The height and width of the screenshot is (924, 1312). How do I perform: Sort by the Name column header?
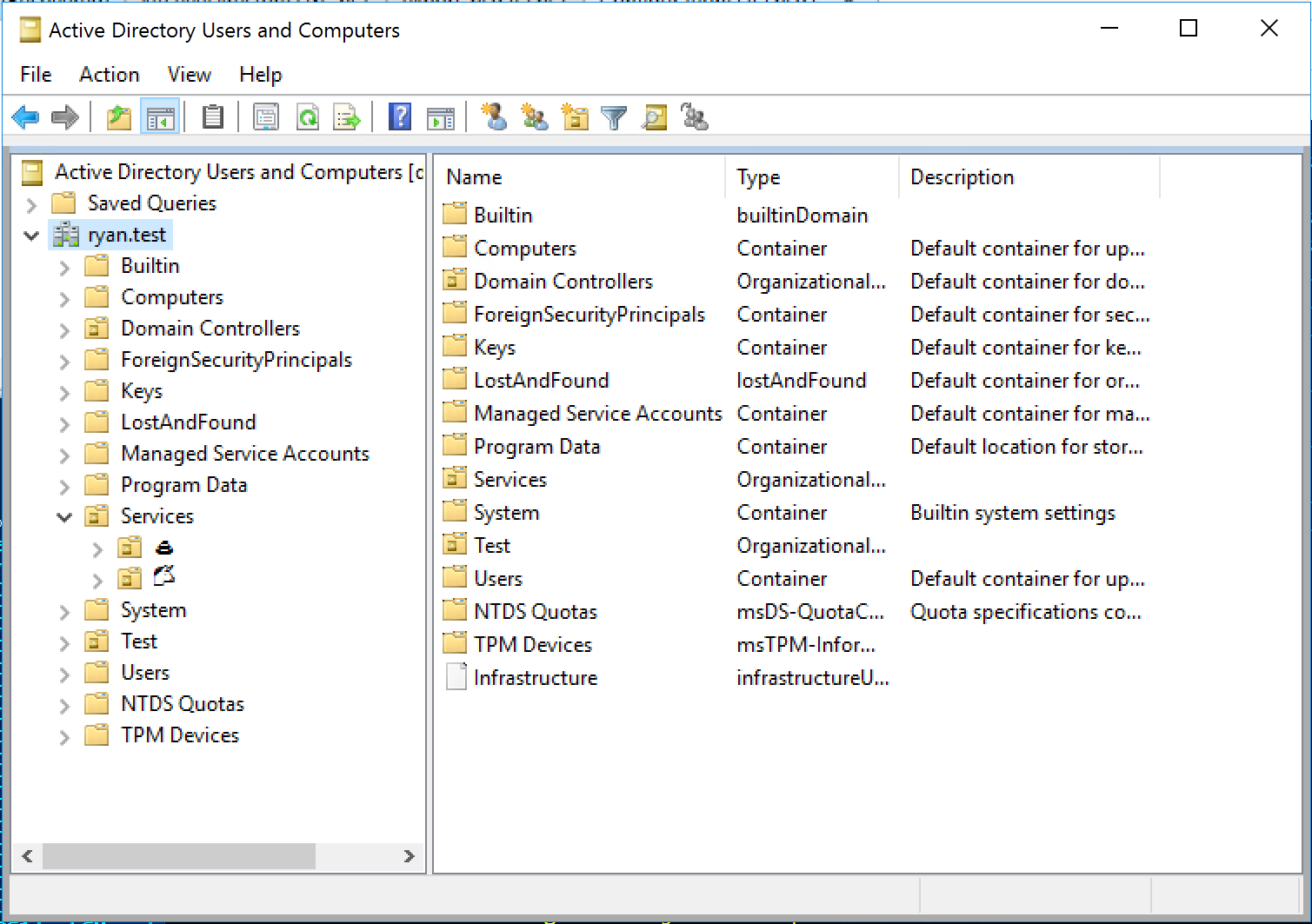[x=580, y=177]
